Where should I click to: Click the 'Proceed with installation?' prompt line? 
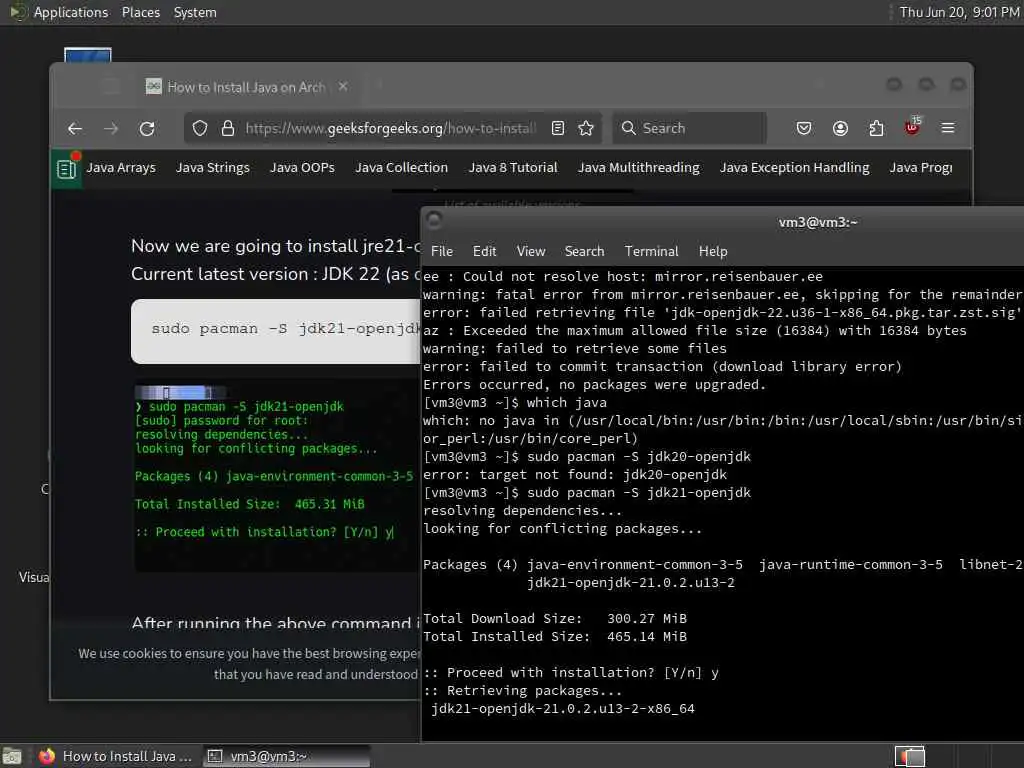tap(571, 673)
